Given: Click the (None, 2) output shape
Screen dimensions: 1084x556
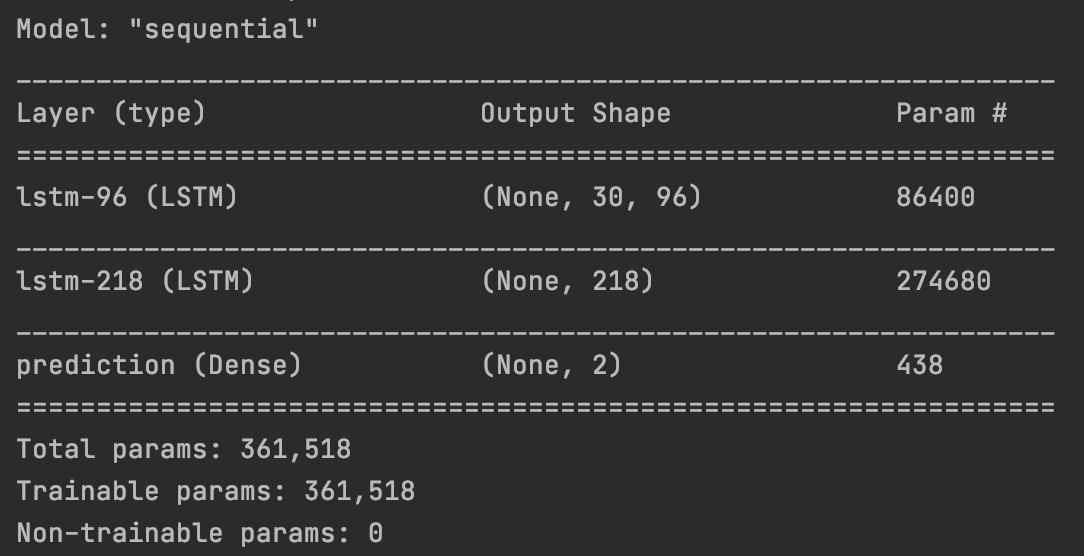Looking at the screenshot, I should pos(551,366).
